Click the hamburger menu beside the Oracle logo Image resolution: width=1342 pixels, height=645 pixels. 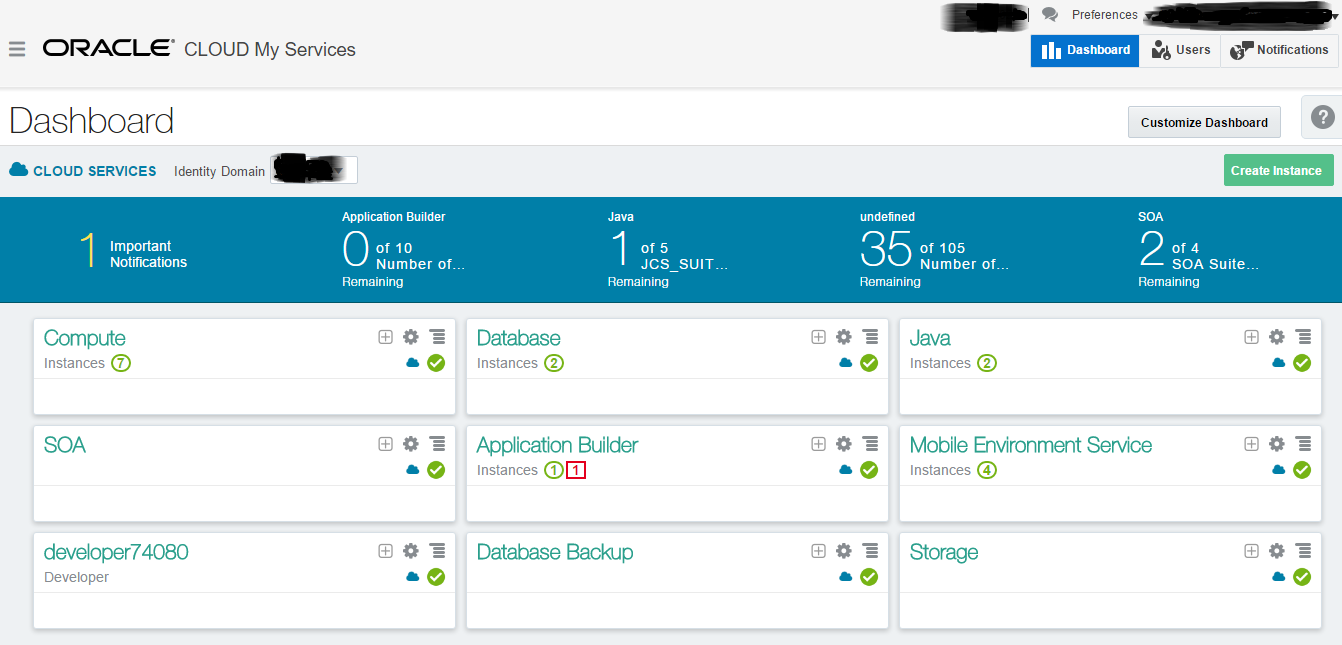[x=17, y=49]
